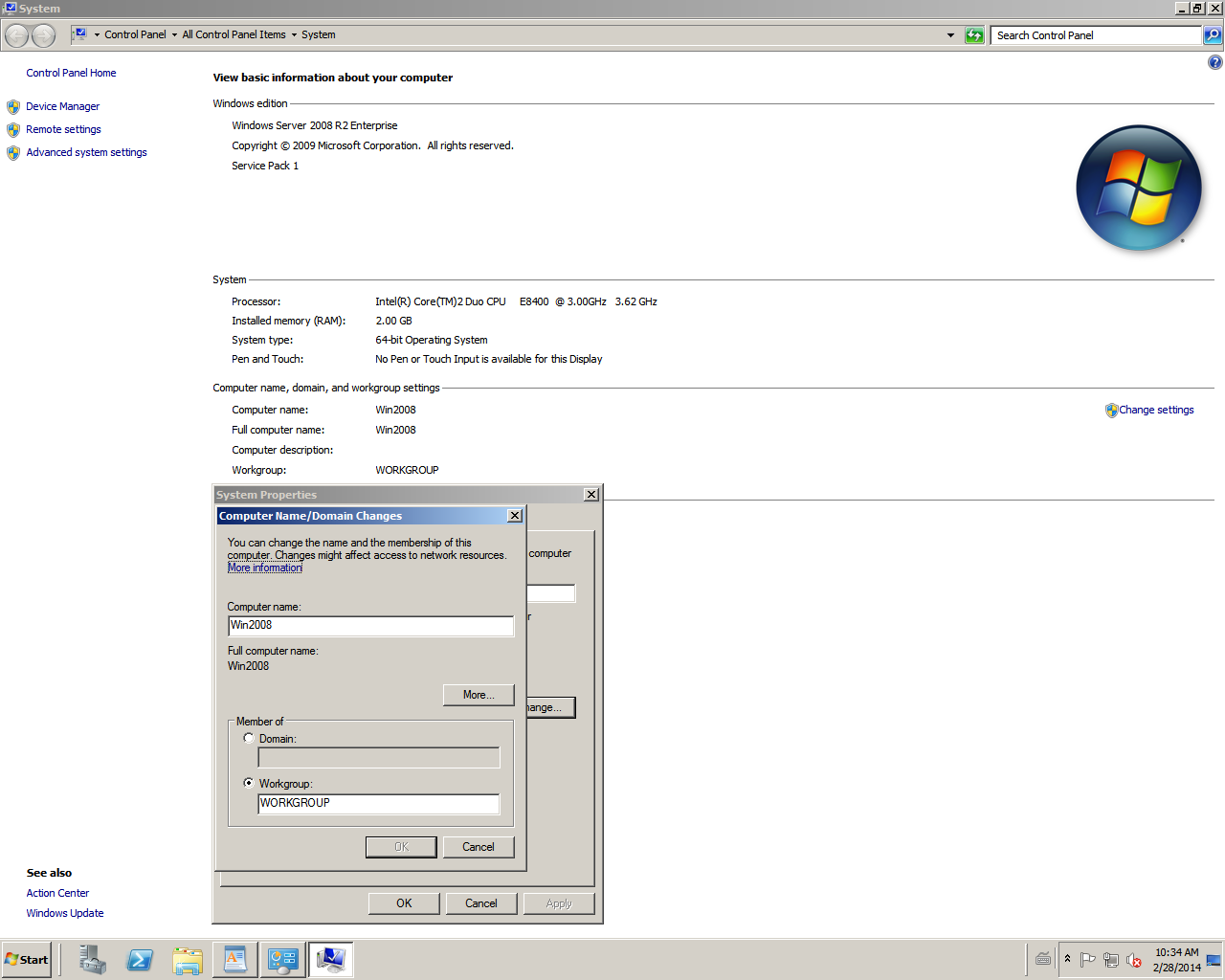This screenshot has width=1225, height=980.
Task: Click the network tray icon
Action: pos(1110,960)
